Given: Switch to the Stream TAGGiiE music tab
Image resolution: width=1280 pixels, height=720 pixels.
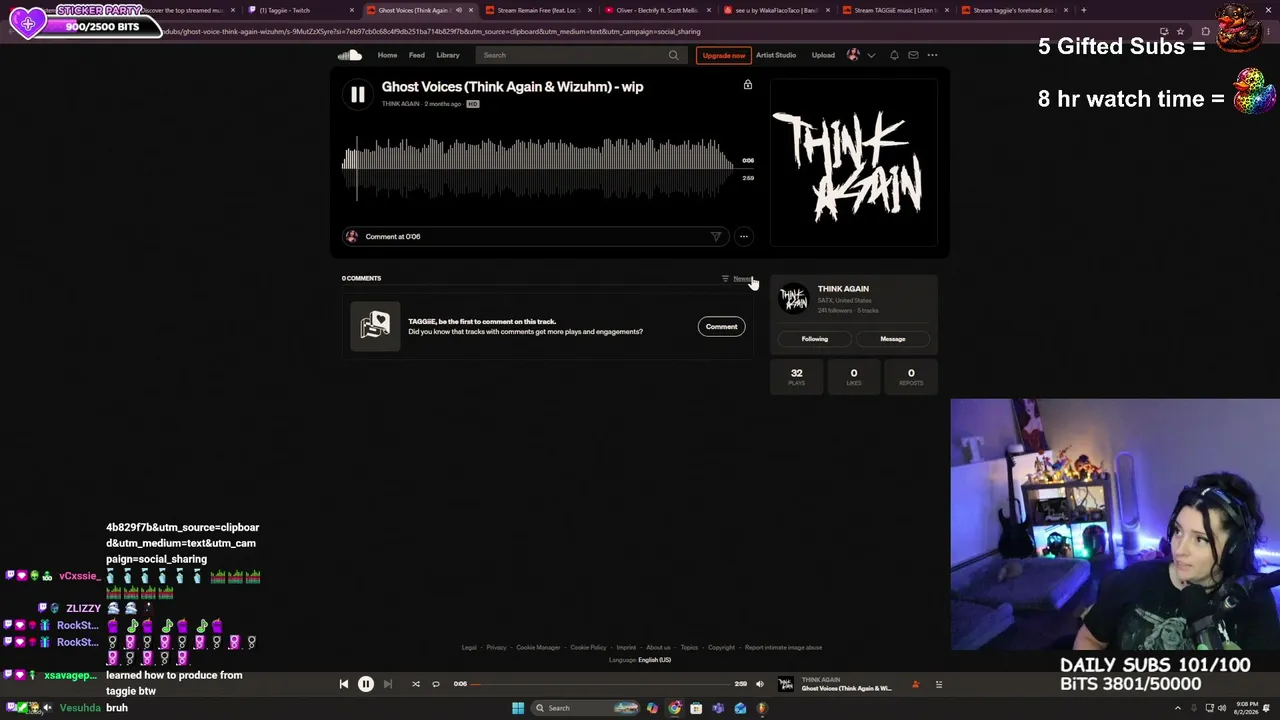Looking at the screenshot, I should [x=895, y=10].
